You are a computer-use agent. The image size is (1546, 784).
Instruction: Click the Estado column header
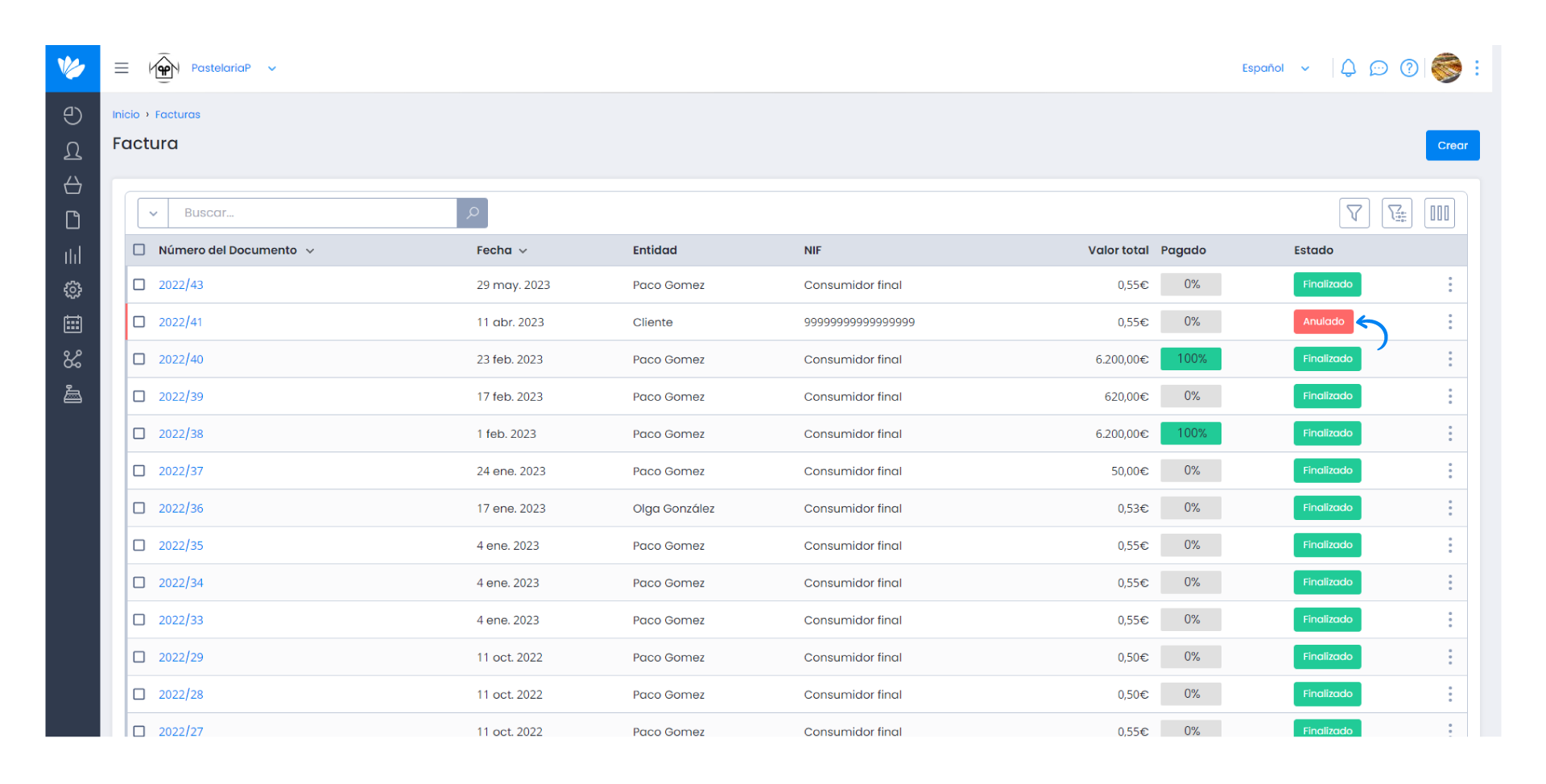[x=1313, y=250]
